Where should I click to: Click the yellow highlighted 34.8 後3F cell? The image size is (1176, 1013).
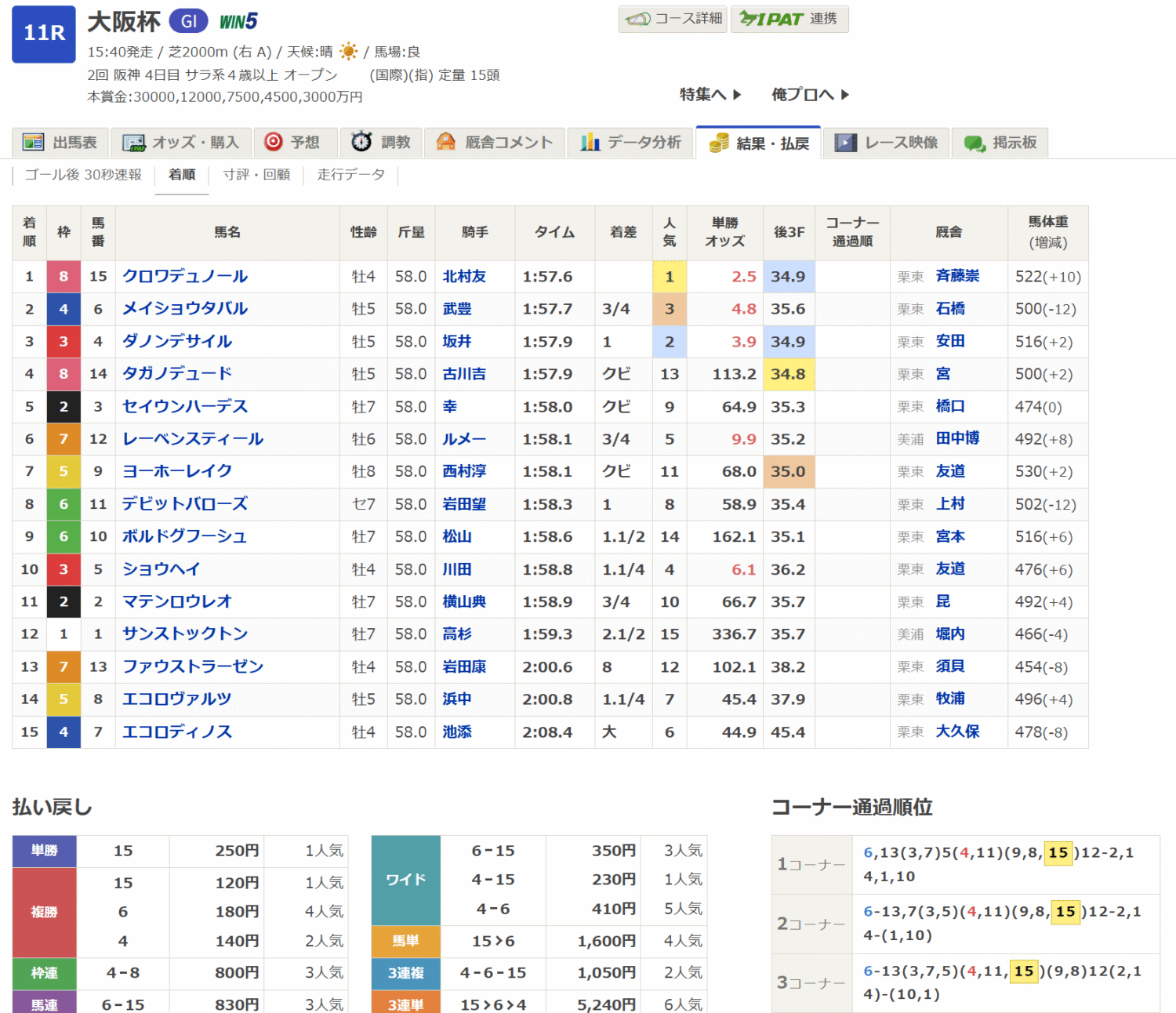(788, 374)
